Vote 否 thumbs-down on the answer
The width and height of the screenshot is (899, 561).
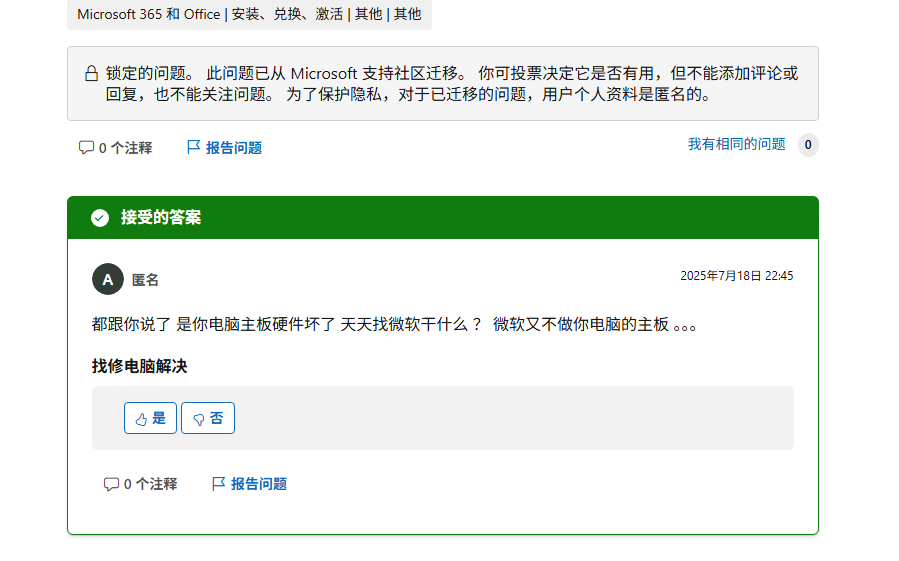(x=208, y=418)
